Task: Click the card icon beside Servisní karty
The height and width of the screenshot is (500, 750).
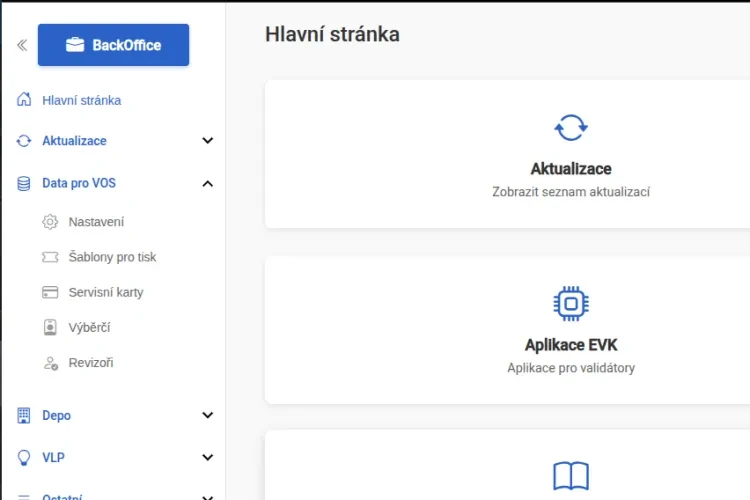Action: pyautogui.click(x=50, y=292)
